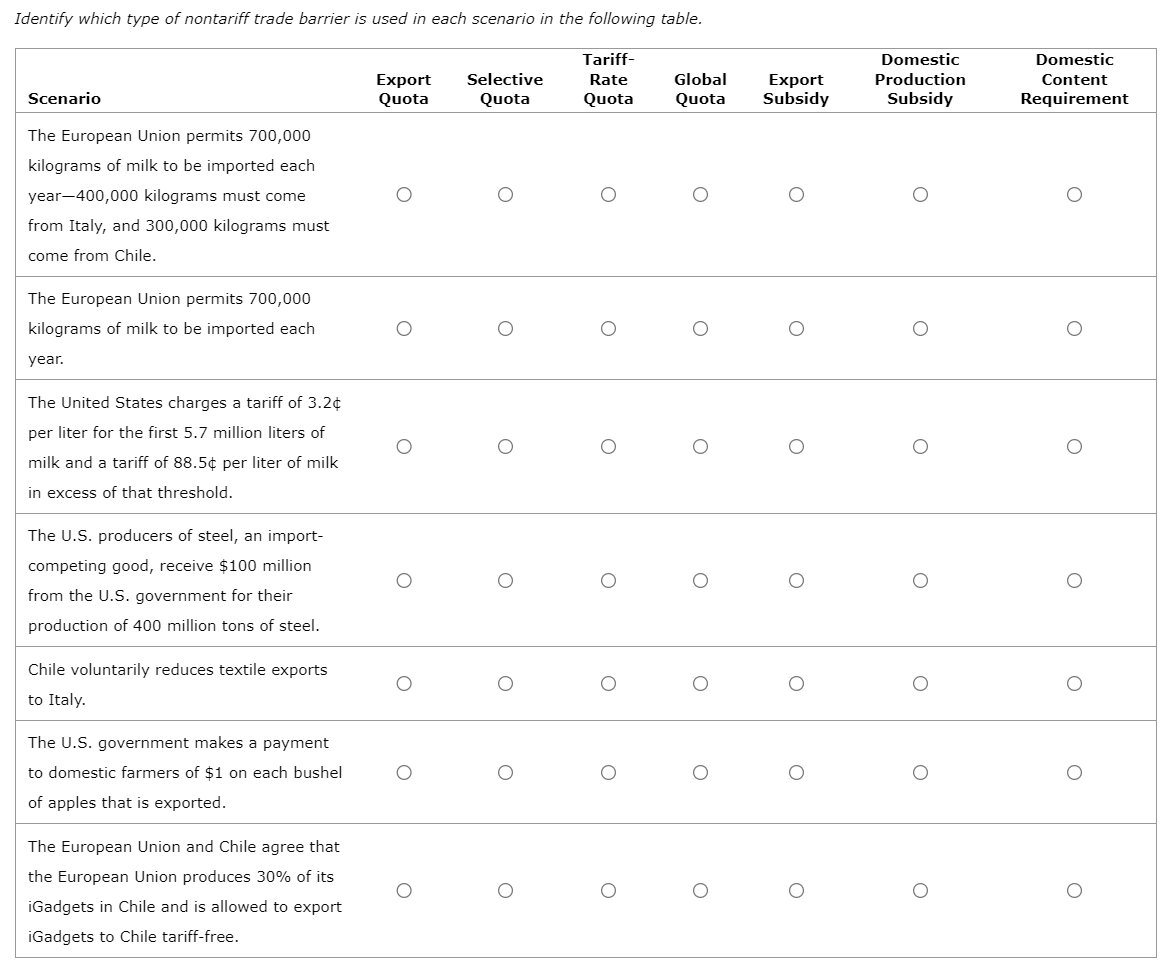The height and width of the screenshot is (968, 1170).
Task: Select Export Quota for Chile reducing textile exports
Action: pyautogui.click(x=404, y=683)
